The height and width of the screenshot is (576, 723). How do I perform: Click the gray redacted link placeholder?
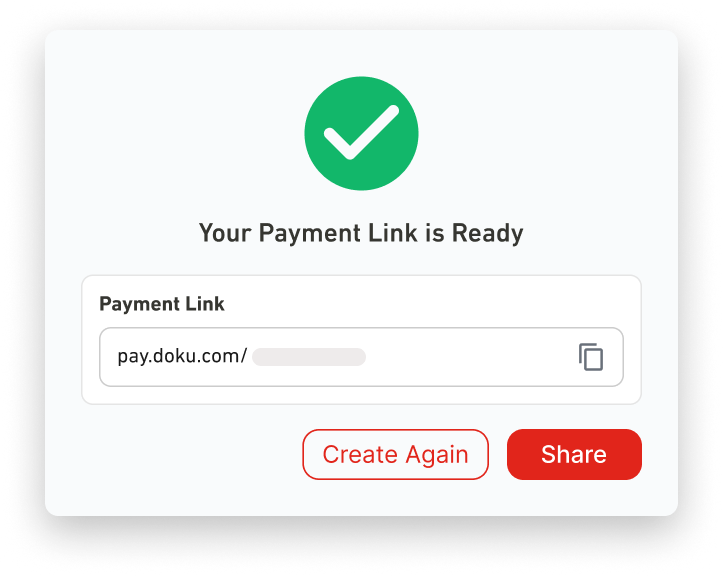[309, 357]
